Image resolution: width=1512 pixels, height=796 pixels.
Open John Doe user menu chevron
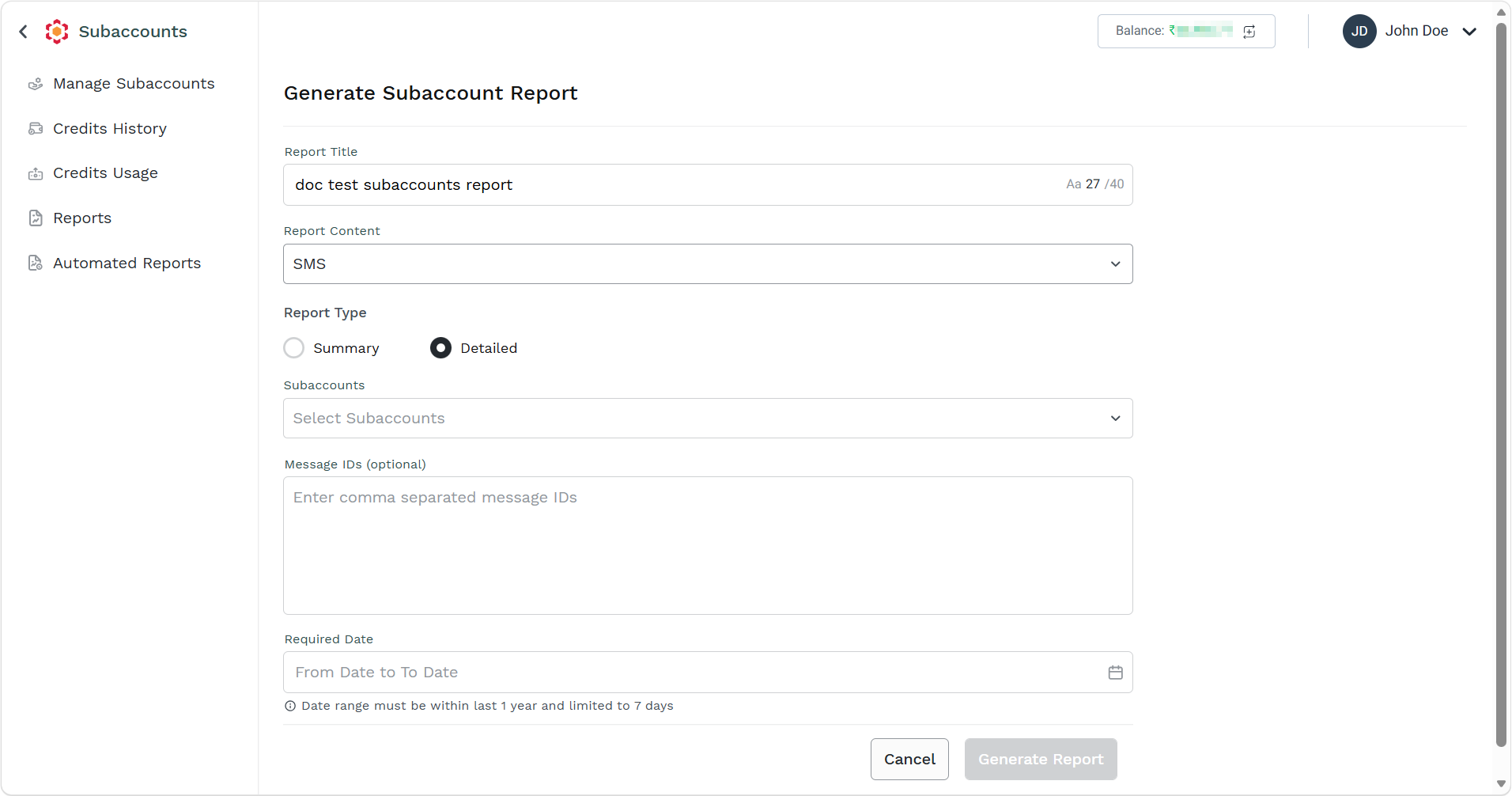coord(1469,32)
